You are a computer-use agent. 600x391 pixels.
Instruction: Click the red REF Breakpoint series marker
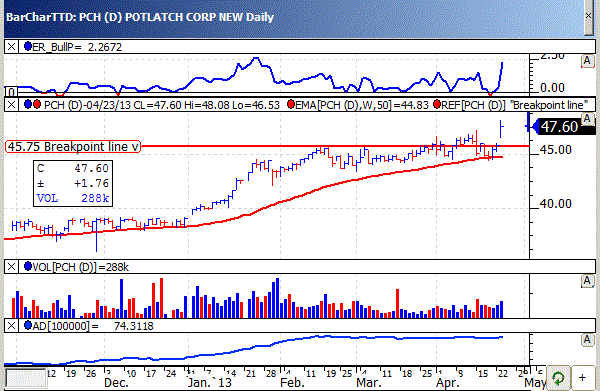tap(437, 104)
